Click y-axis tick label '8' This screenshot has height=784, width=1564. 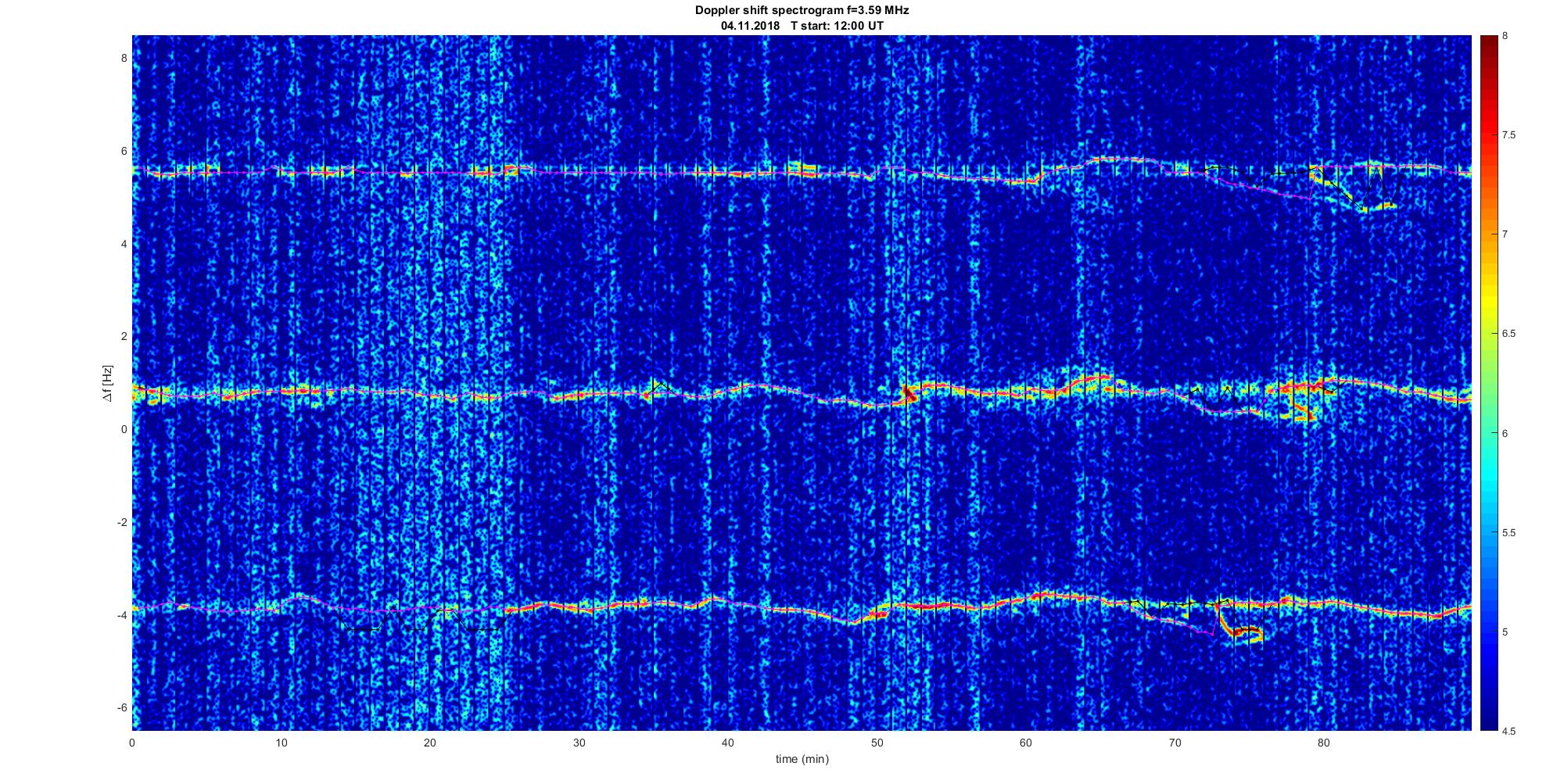coord(124,58)
